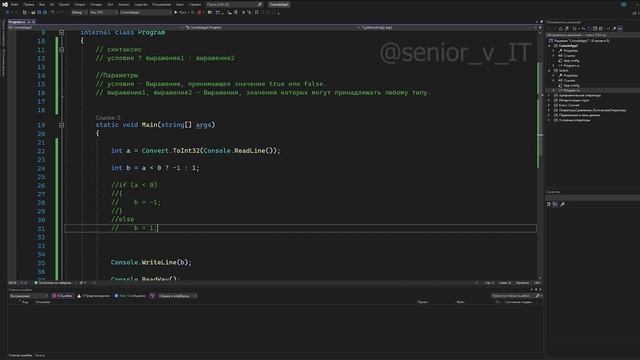Viewport: 640px width, 360px height.
Task: Select the Switch project node
Action: (x=564, y=71)
